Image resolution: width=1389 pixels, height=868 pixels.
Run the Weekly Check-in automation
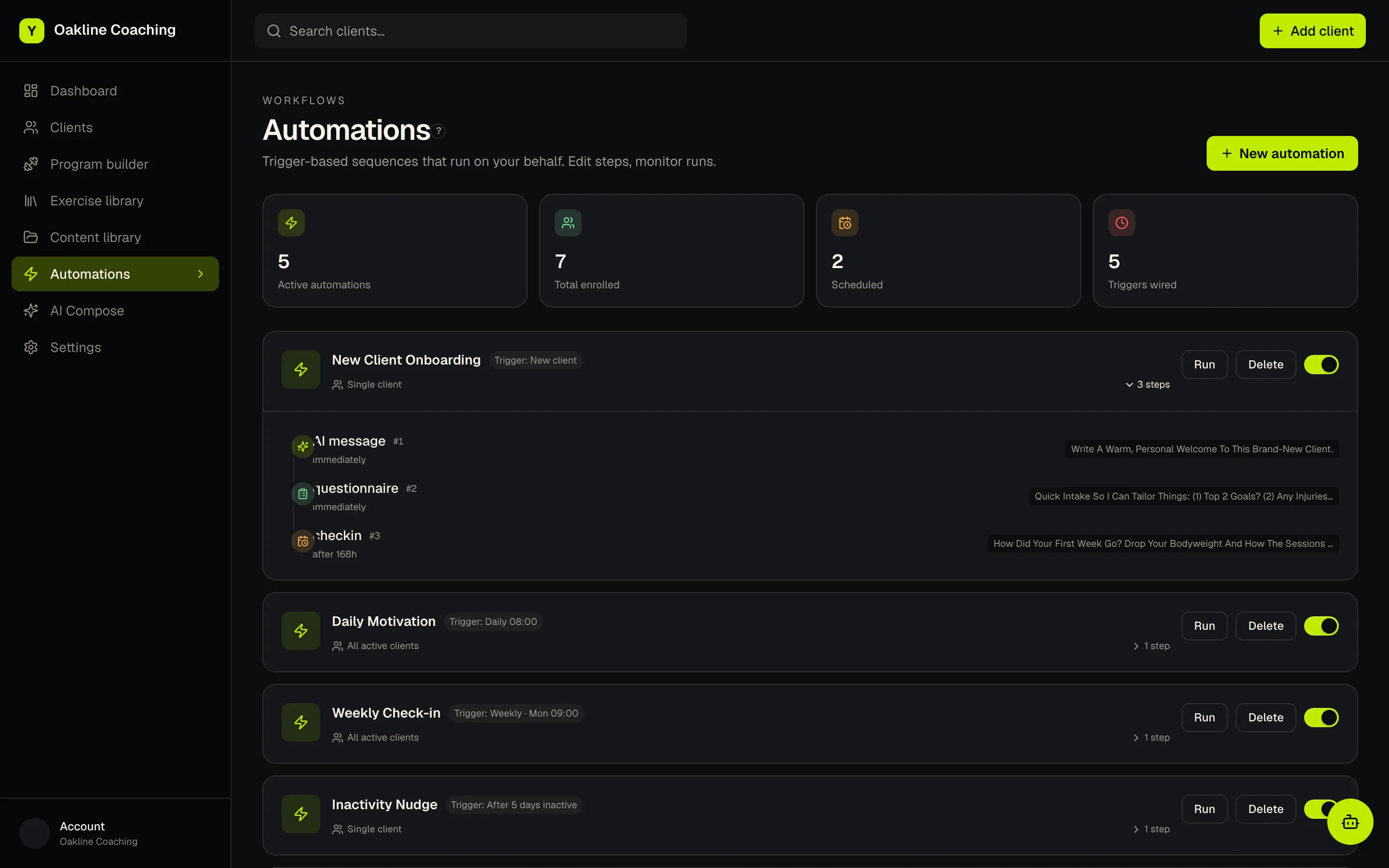pyautogui.click(x=1204, y=718)
